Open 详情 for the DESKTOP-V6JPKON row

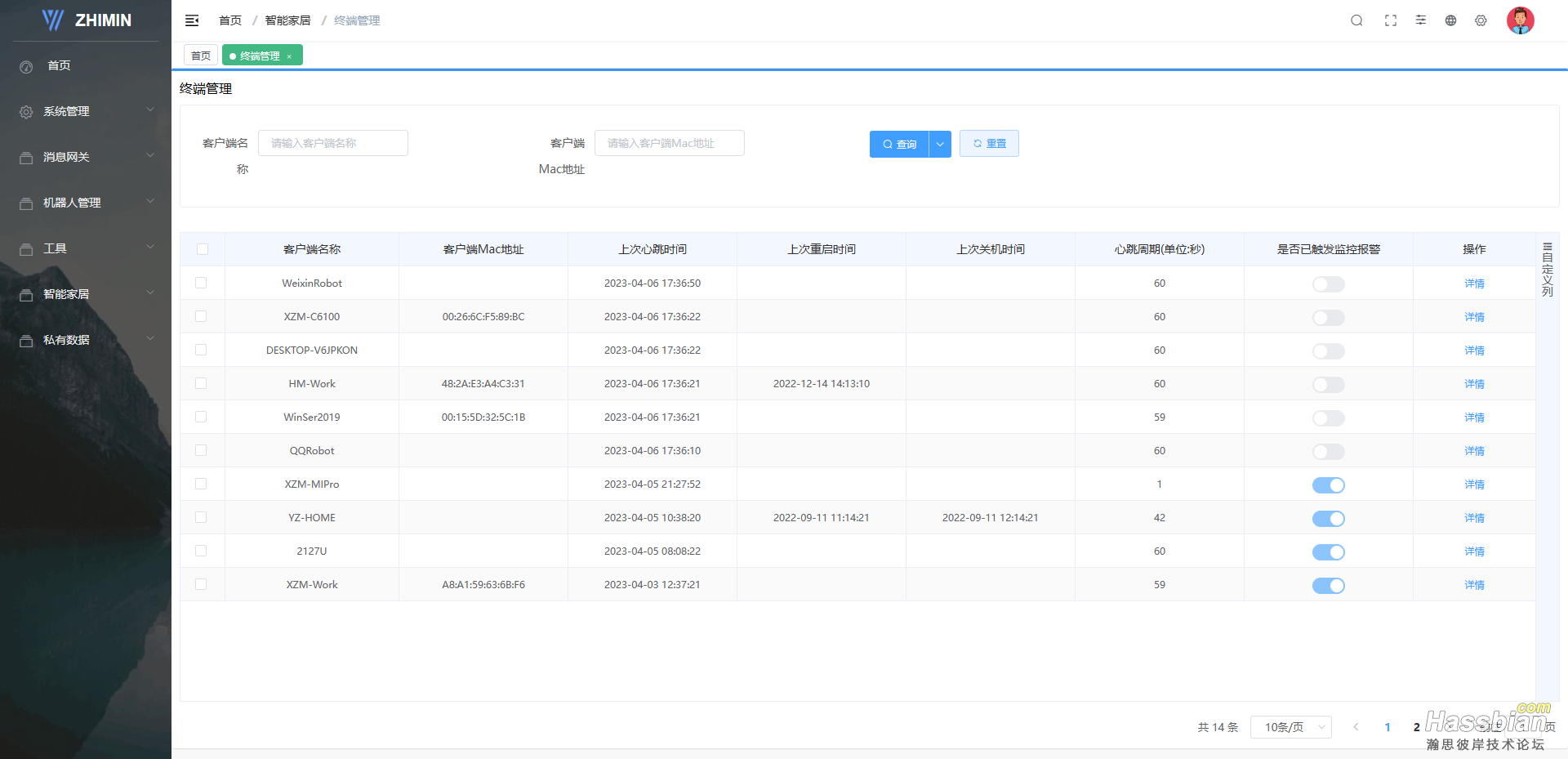pos(1474,350)
